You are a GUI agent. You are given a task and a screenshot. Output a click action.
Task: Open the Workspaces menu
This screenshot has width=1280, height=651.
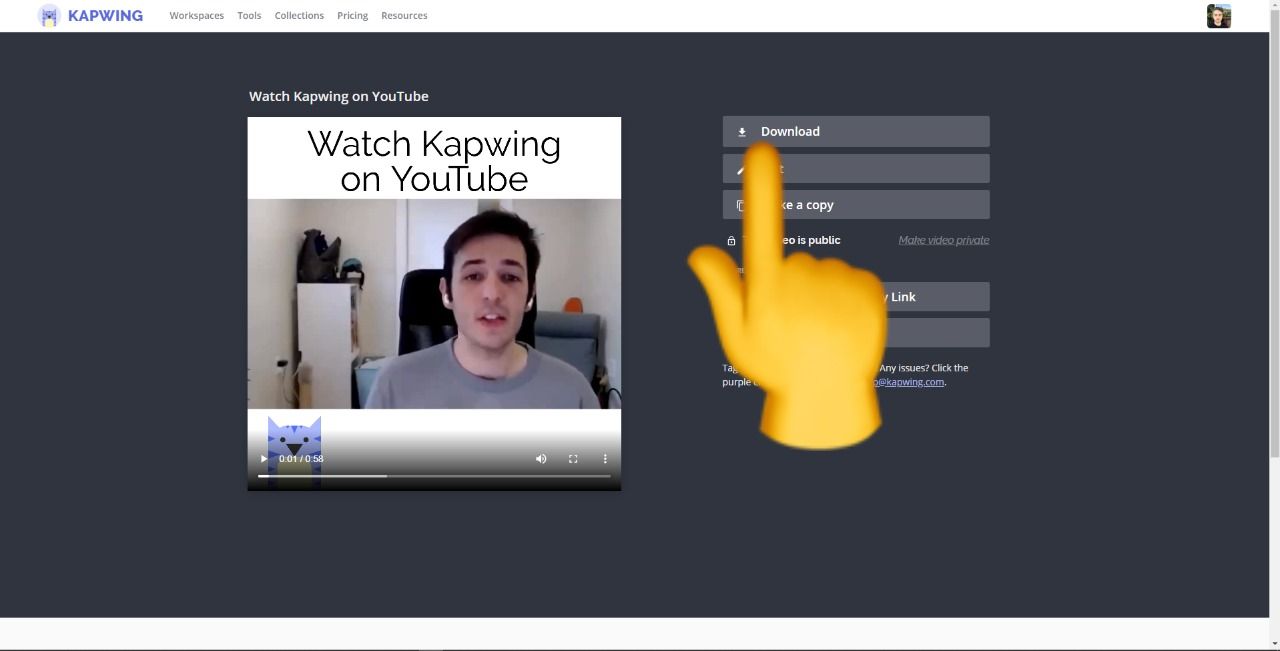pyautogui.click(x=197, y=16)
